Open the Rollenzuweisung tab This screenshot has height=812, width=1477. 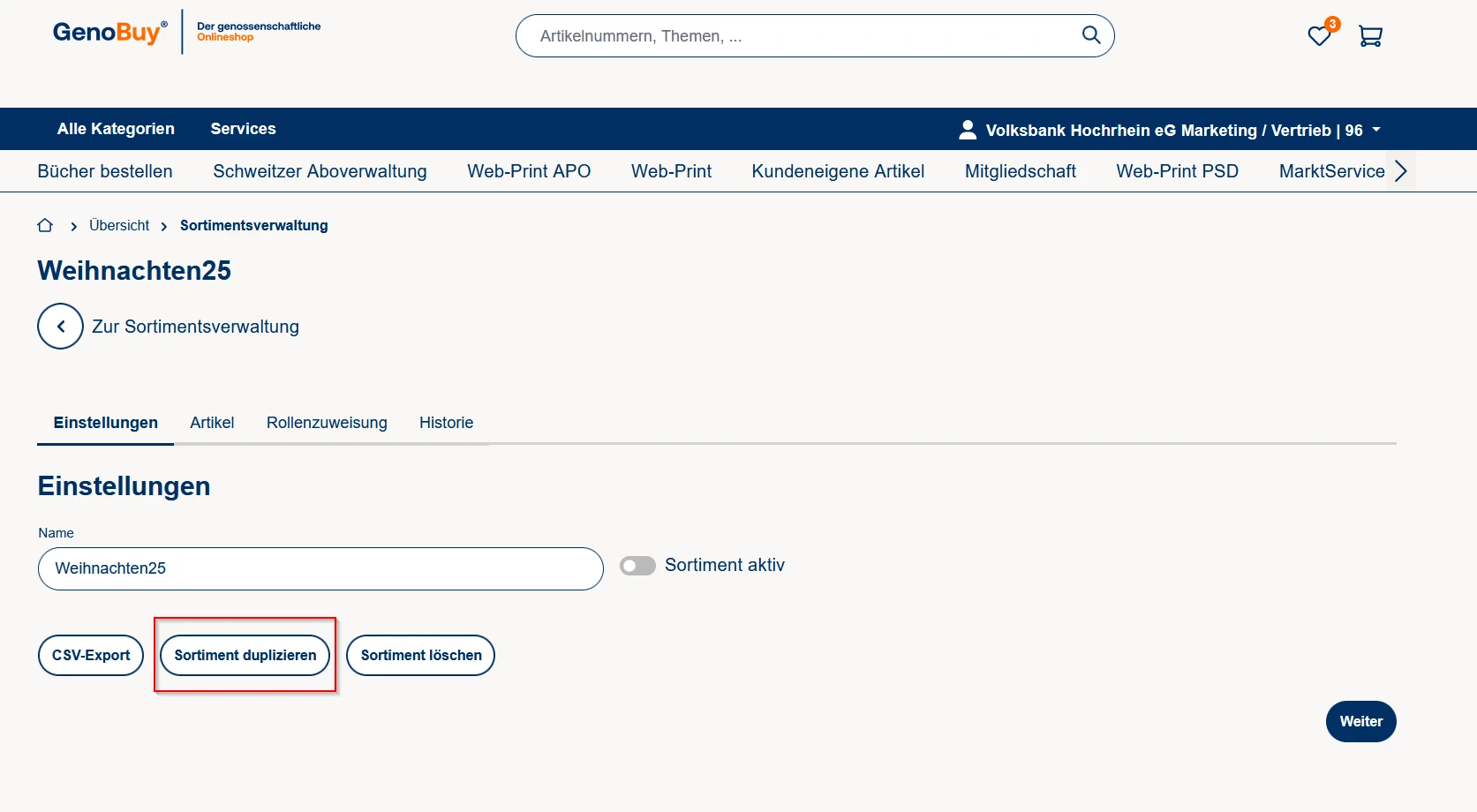(327, 423)
